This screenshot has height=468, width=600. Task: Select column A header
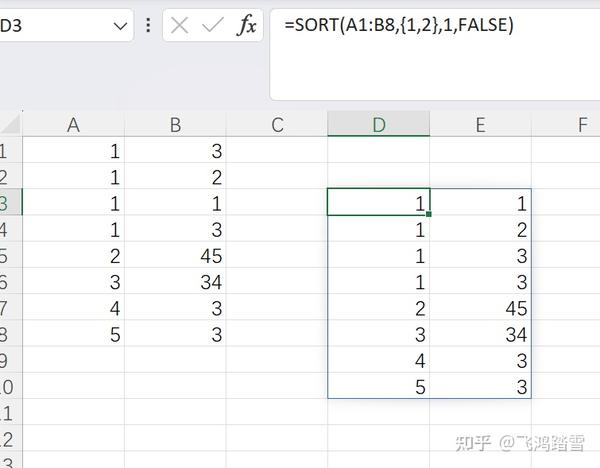(x=73, y=125)
